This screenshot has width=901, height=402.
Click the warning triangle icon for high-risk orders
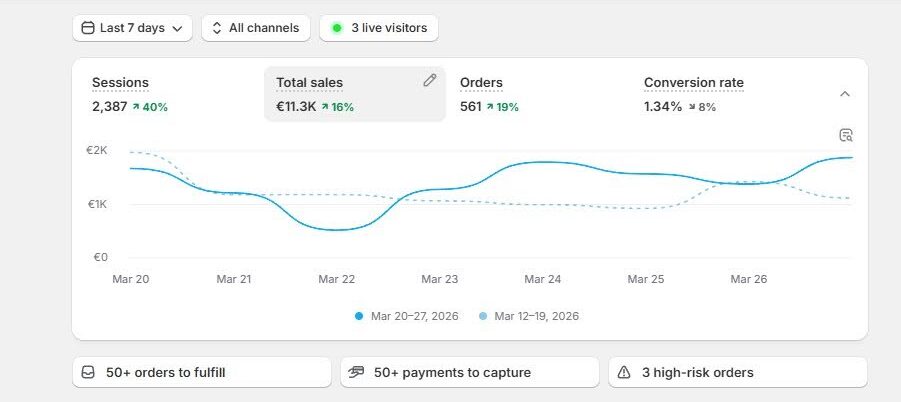coord(624,373)
